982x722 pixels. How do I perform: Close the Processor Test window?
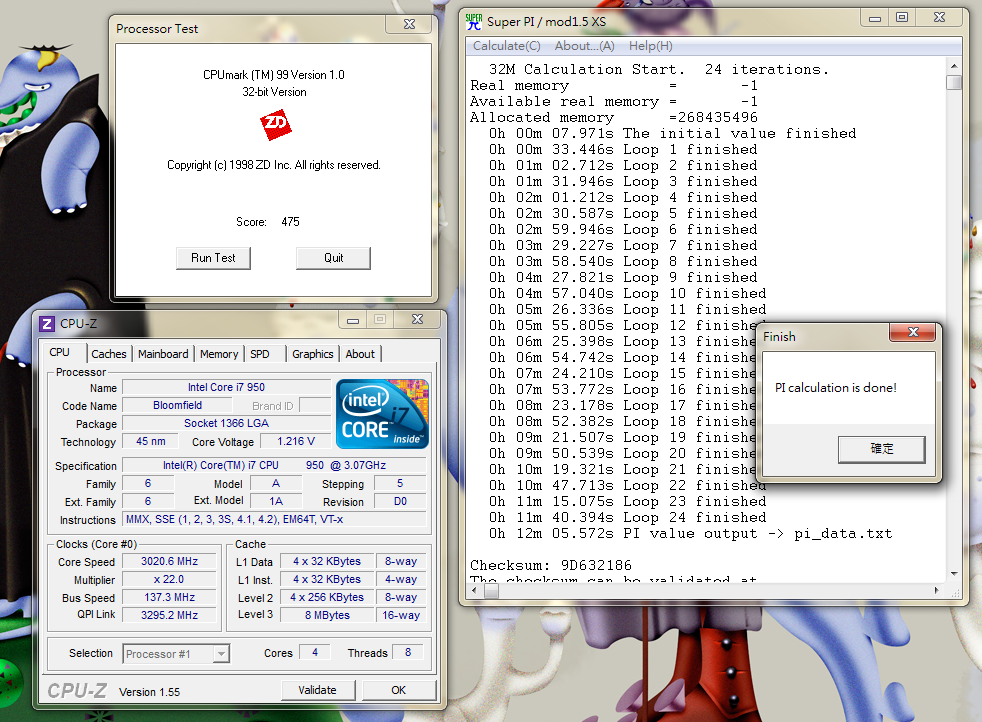[x=410, y=24]
